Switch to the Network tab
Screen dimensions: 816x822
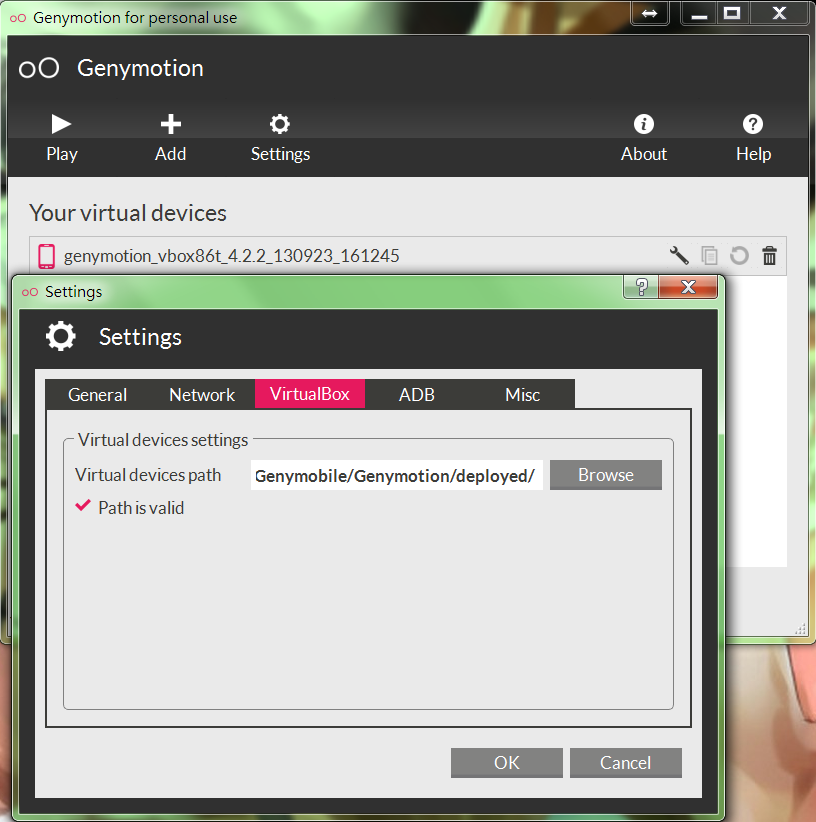click(202, 394)
